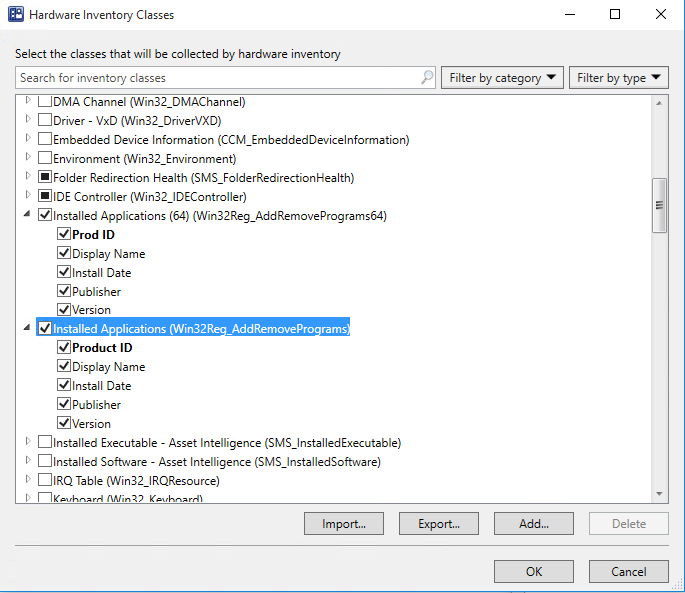Uncheck Display Name under Installed Applications (64)
The image size is (685, 593).
[64, 253]
